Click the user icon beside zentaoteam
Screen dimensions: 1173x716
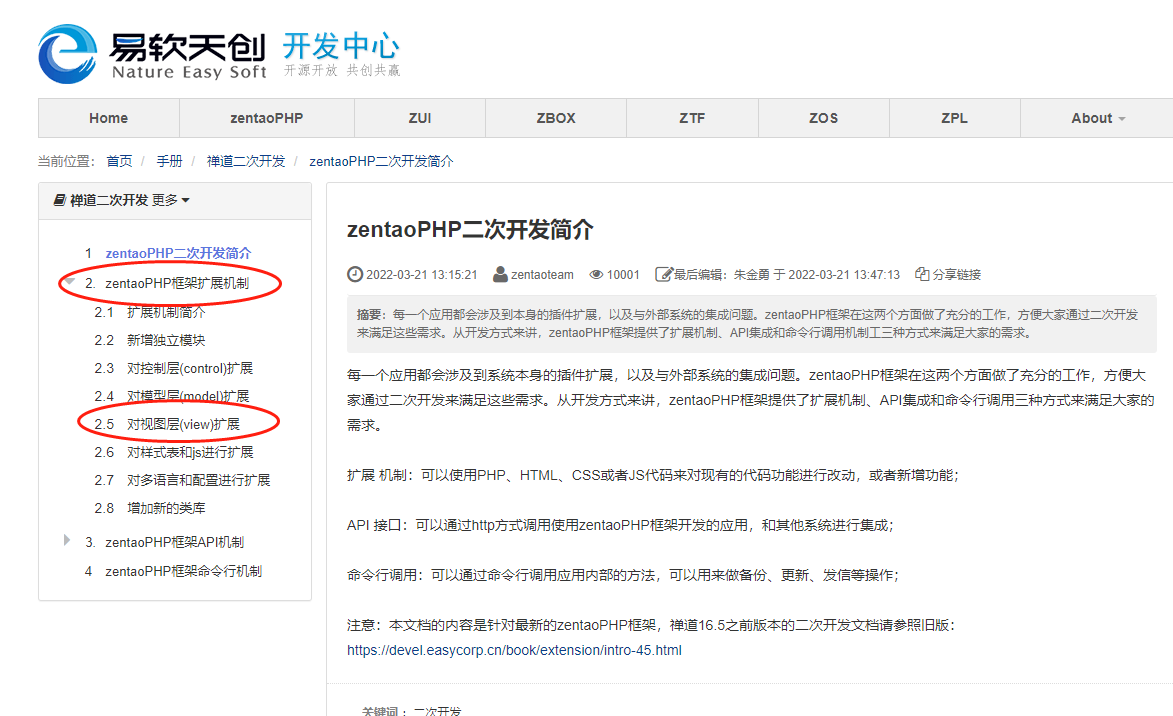click(500, 275)
